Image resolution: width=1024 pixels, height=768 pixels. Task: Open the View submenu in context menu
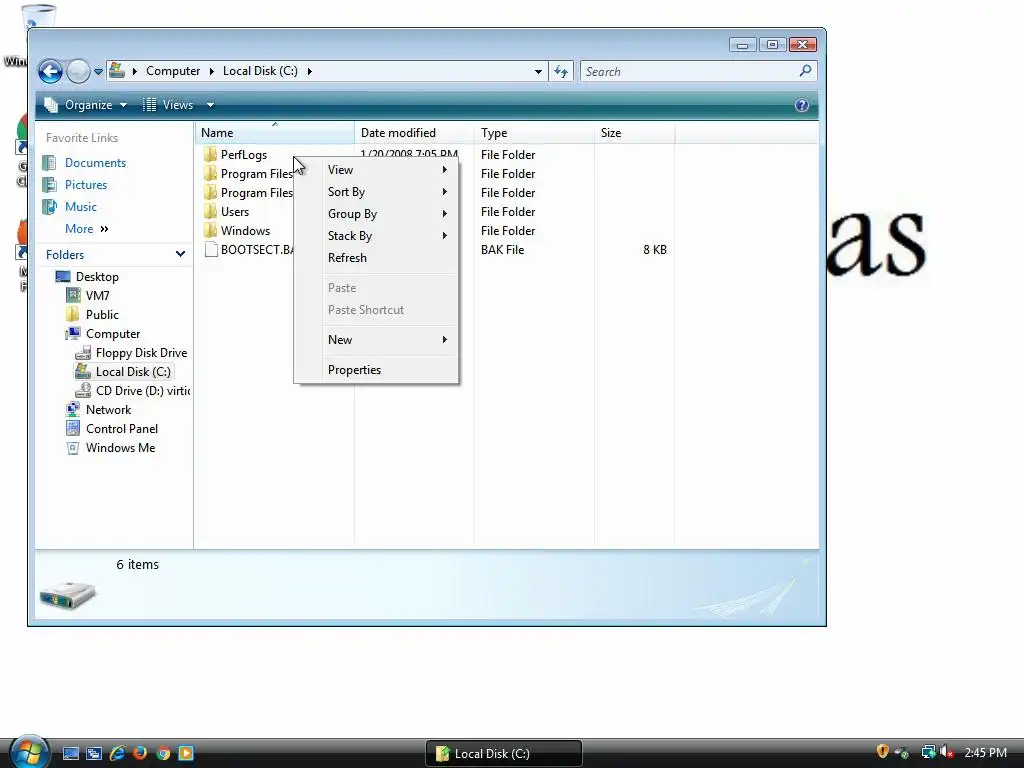[376, 170]
